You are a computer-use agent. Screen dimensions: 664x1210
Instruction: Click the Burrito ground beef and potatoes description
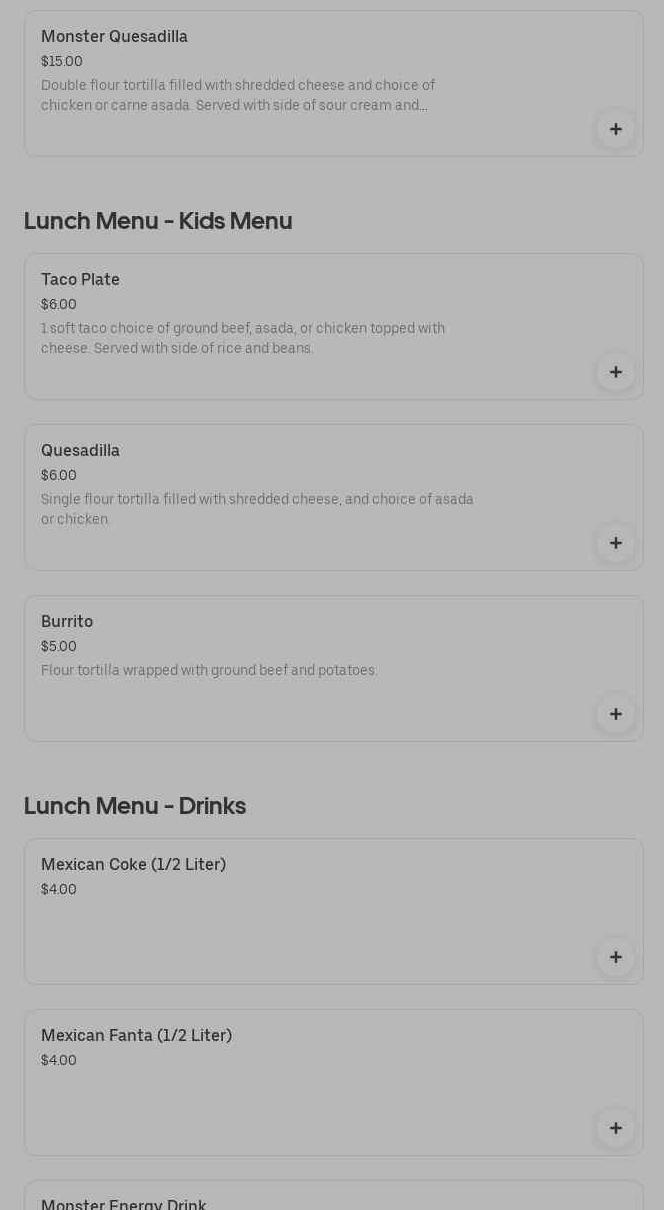pyautogui.click(x=209, y=671)
